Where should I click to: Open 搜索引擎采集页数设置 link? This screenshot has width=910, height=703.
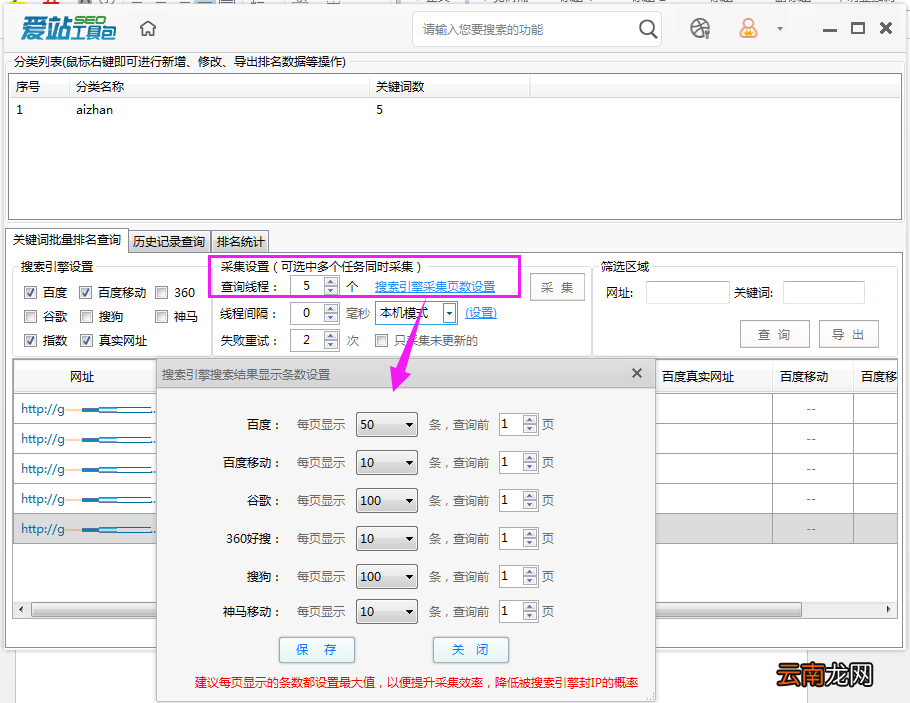pos(435,287)
